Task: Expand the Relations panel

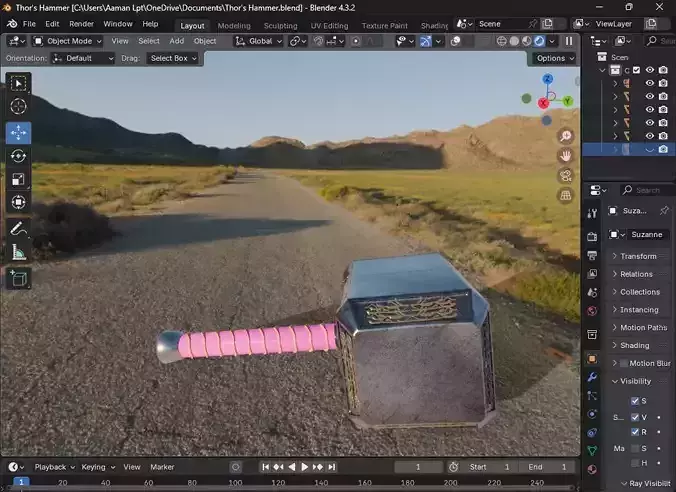Action: [636, 274]
